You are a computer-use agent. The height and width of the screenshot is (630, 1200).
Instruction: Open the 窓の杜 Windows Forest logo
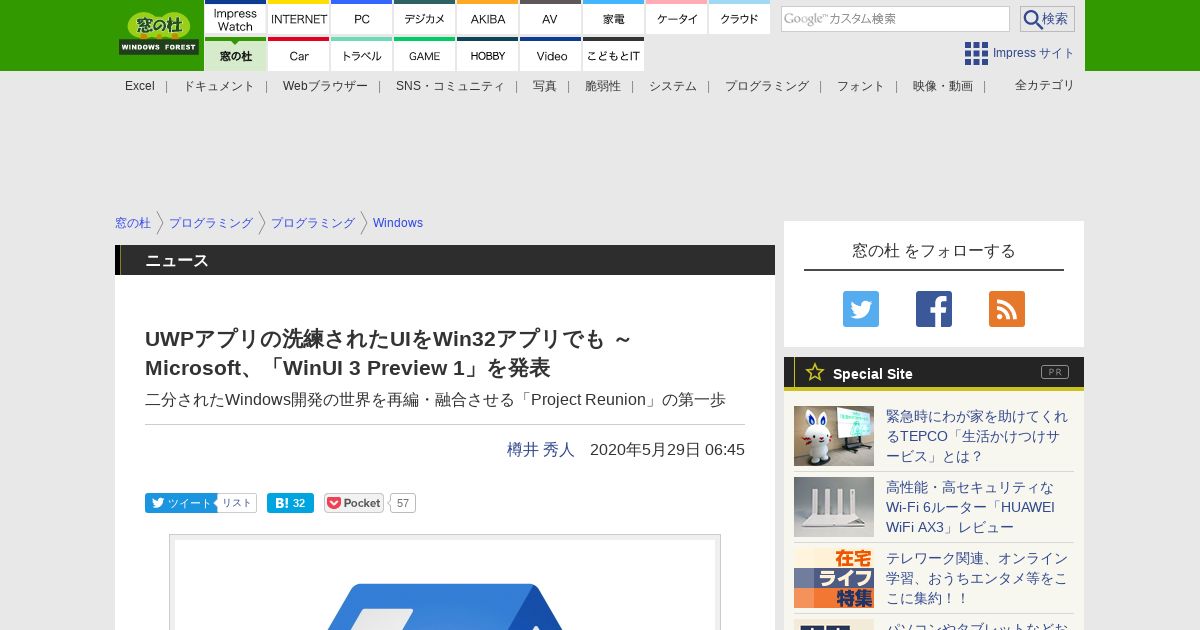pyautogui.click(x=159, y=32)
